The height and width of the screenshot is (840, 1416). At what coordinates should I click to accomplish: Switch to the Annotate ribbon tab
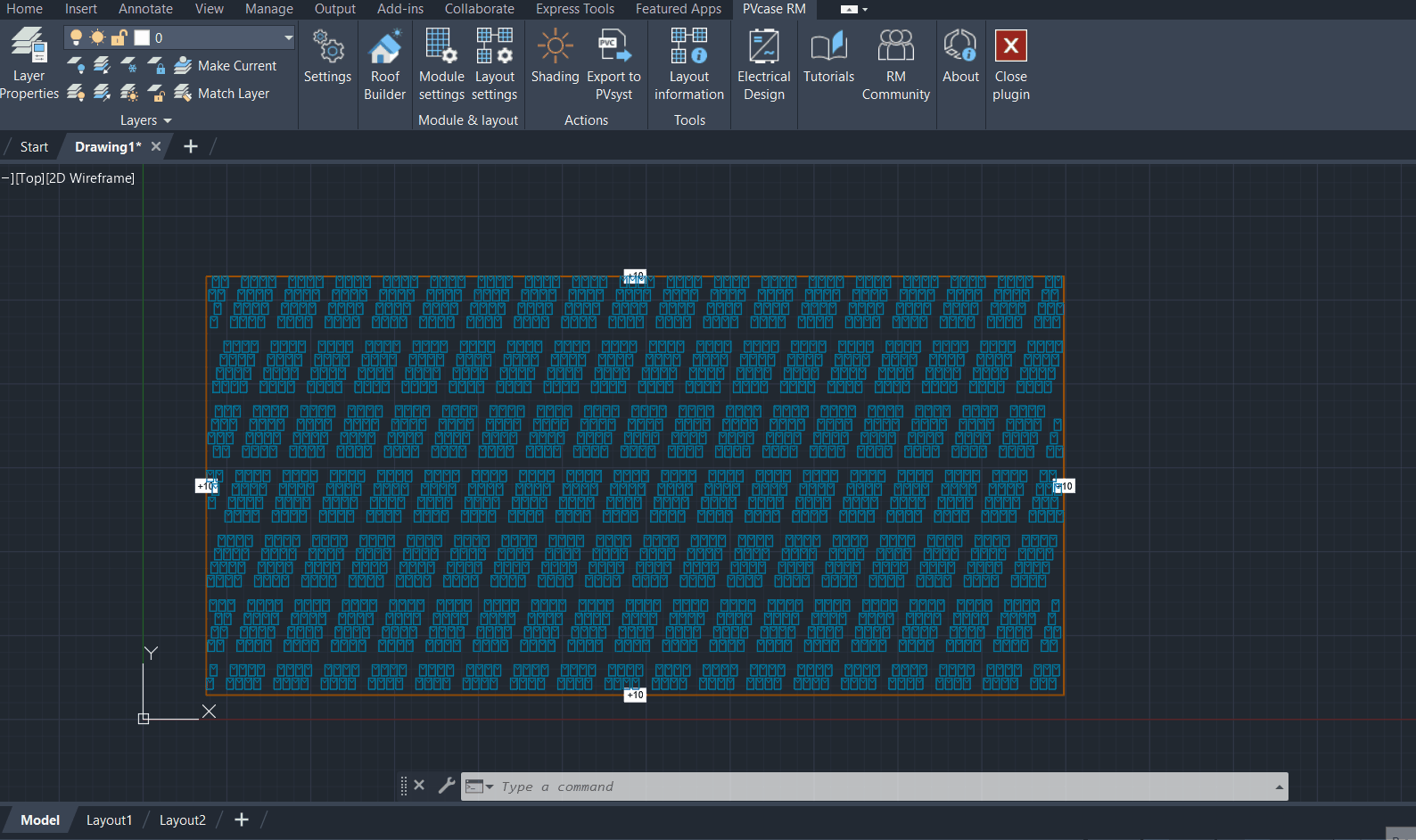pyautogui.click(x=145, y=9)
